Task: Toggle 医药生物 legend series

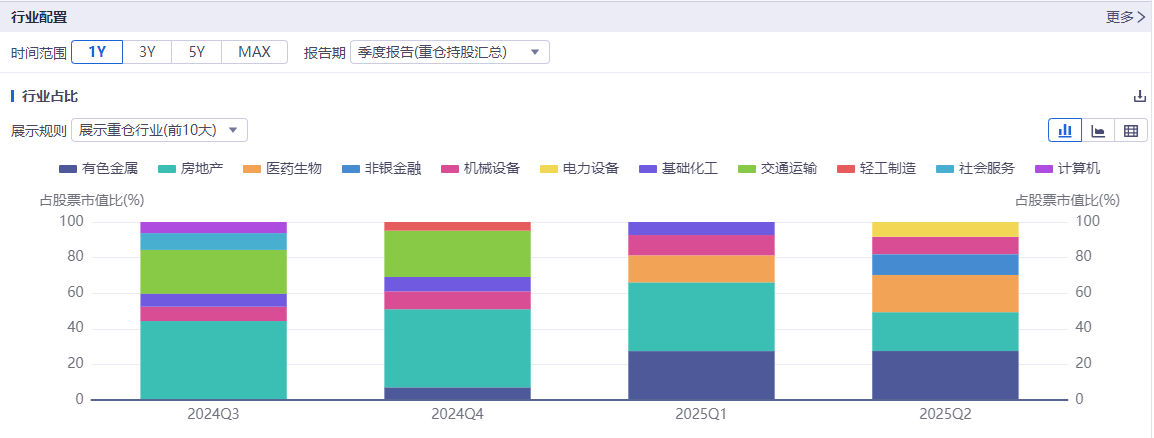Action: [x=283, y=169]
